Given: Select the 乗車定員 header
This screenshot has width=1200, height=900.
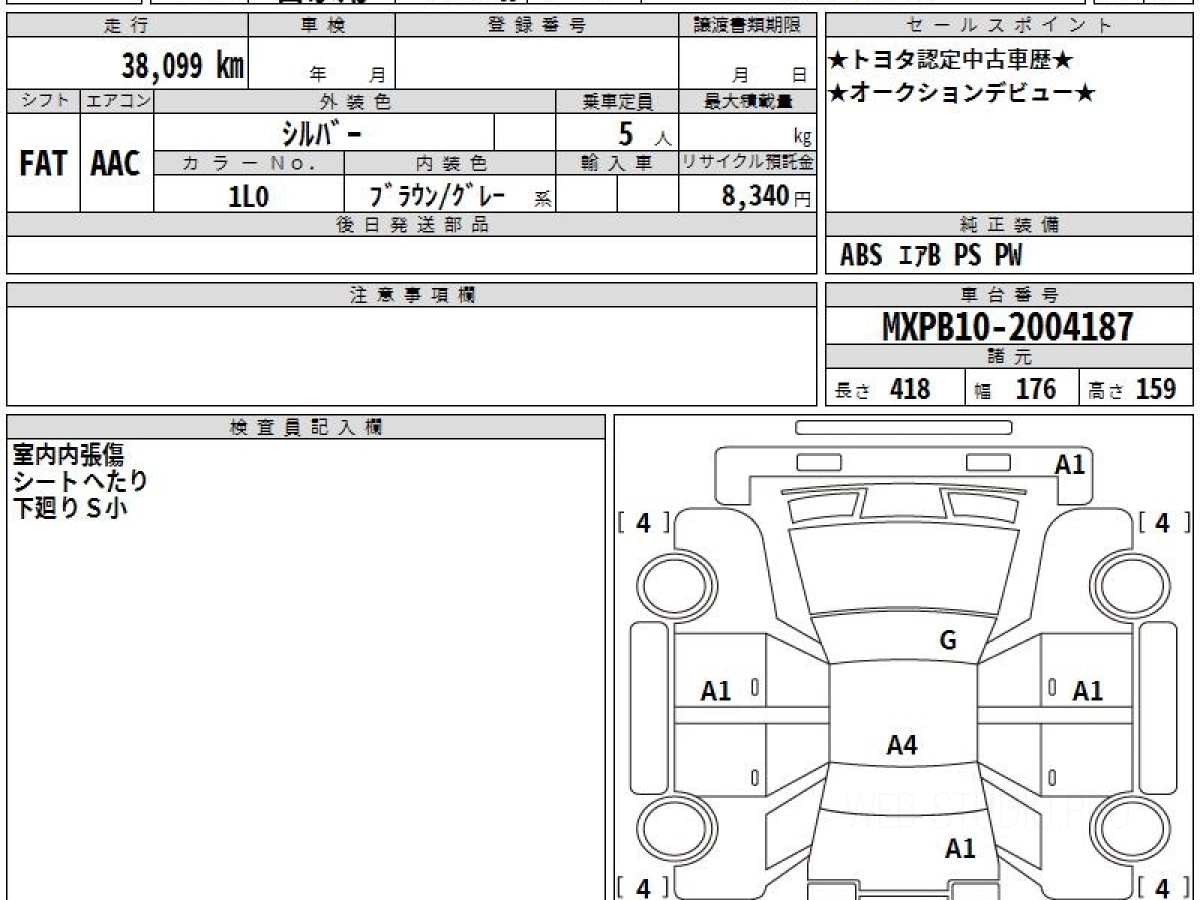Looking at the screenshot, I should tap(617, 101).
